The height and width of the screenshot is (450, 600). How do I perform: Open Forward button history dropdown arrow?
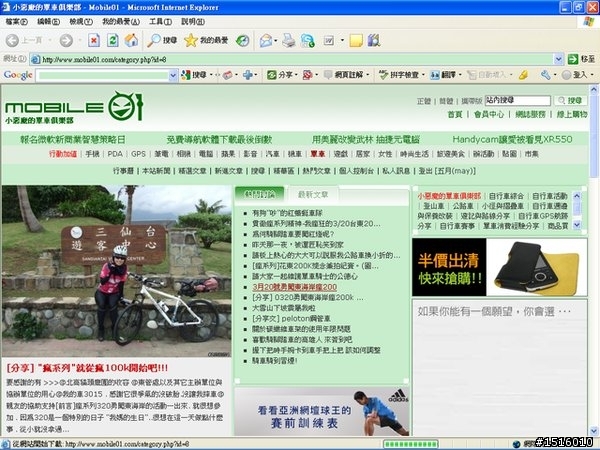80,40
